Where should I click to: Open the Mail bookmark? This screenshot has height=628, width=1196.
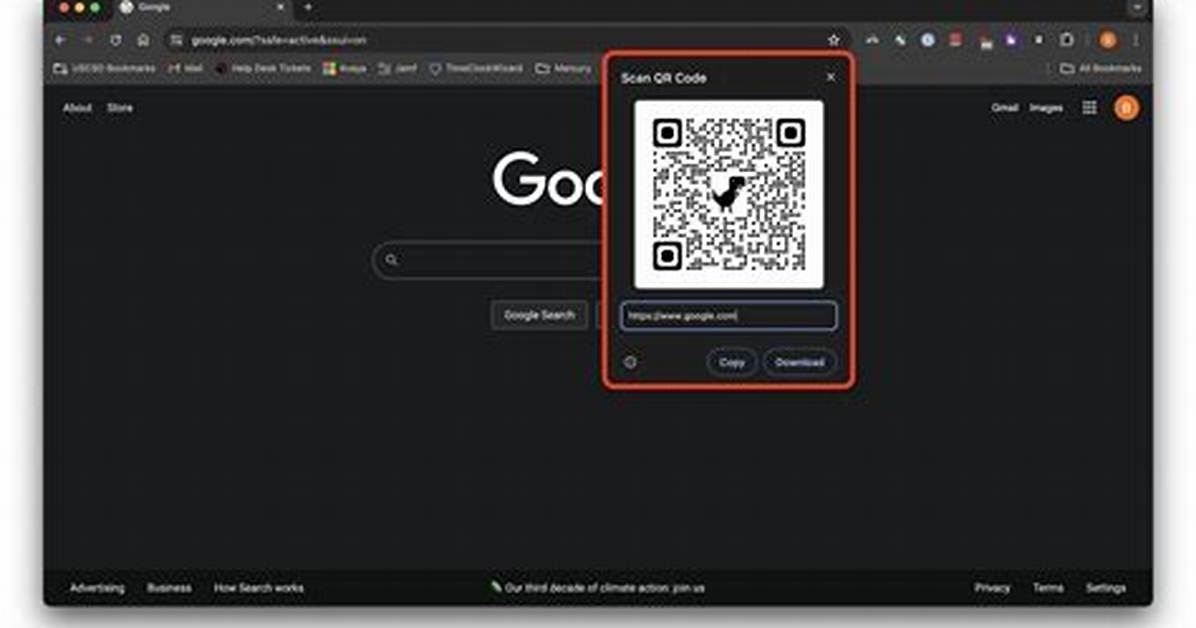click(x=185, y=68)
